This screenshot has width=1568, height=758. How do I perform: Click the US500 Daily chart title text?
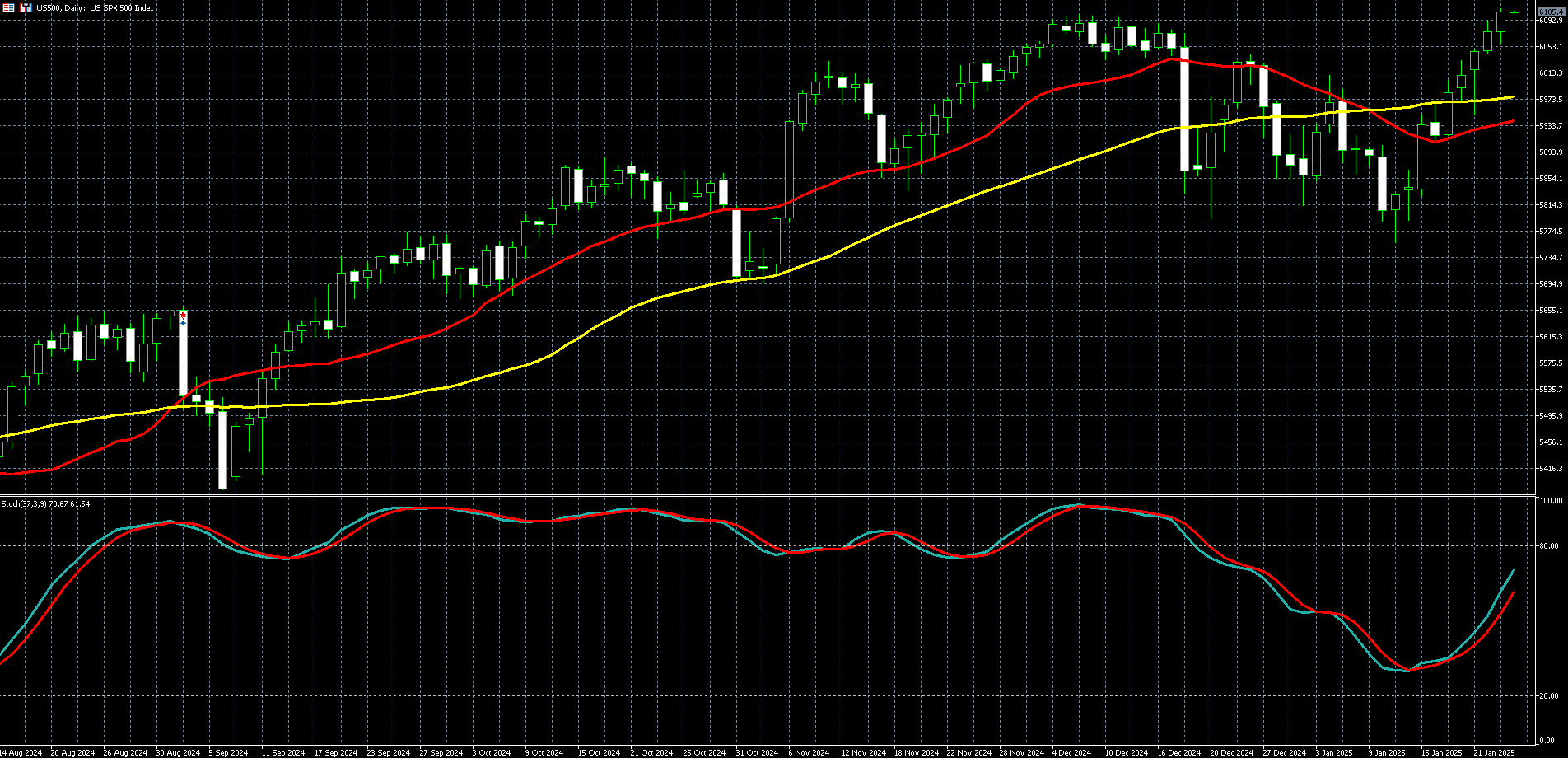click(95, 7)
